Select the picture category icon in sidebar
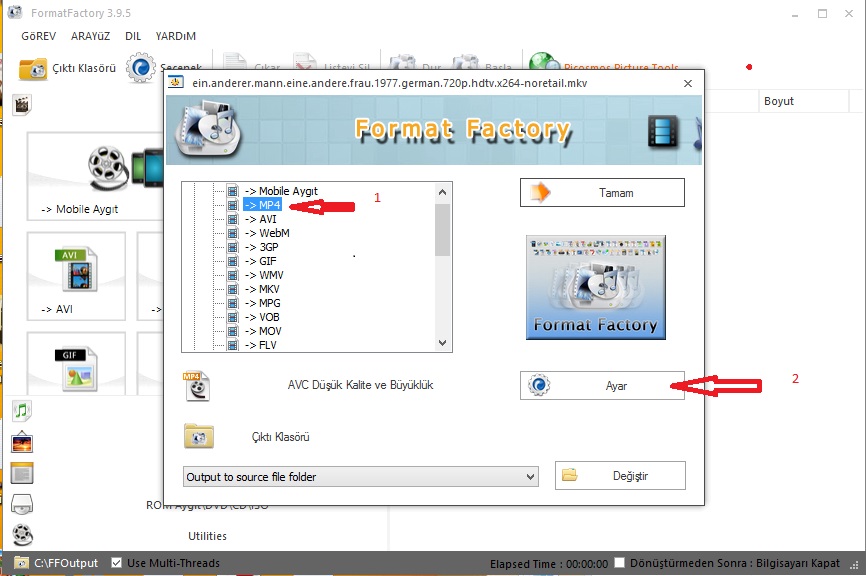This screenshot has width=866, height=576. pos(22,442)
